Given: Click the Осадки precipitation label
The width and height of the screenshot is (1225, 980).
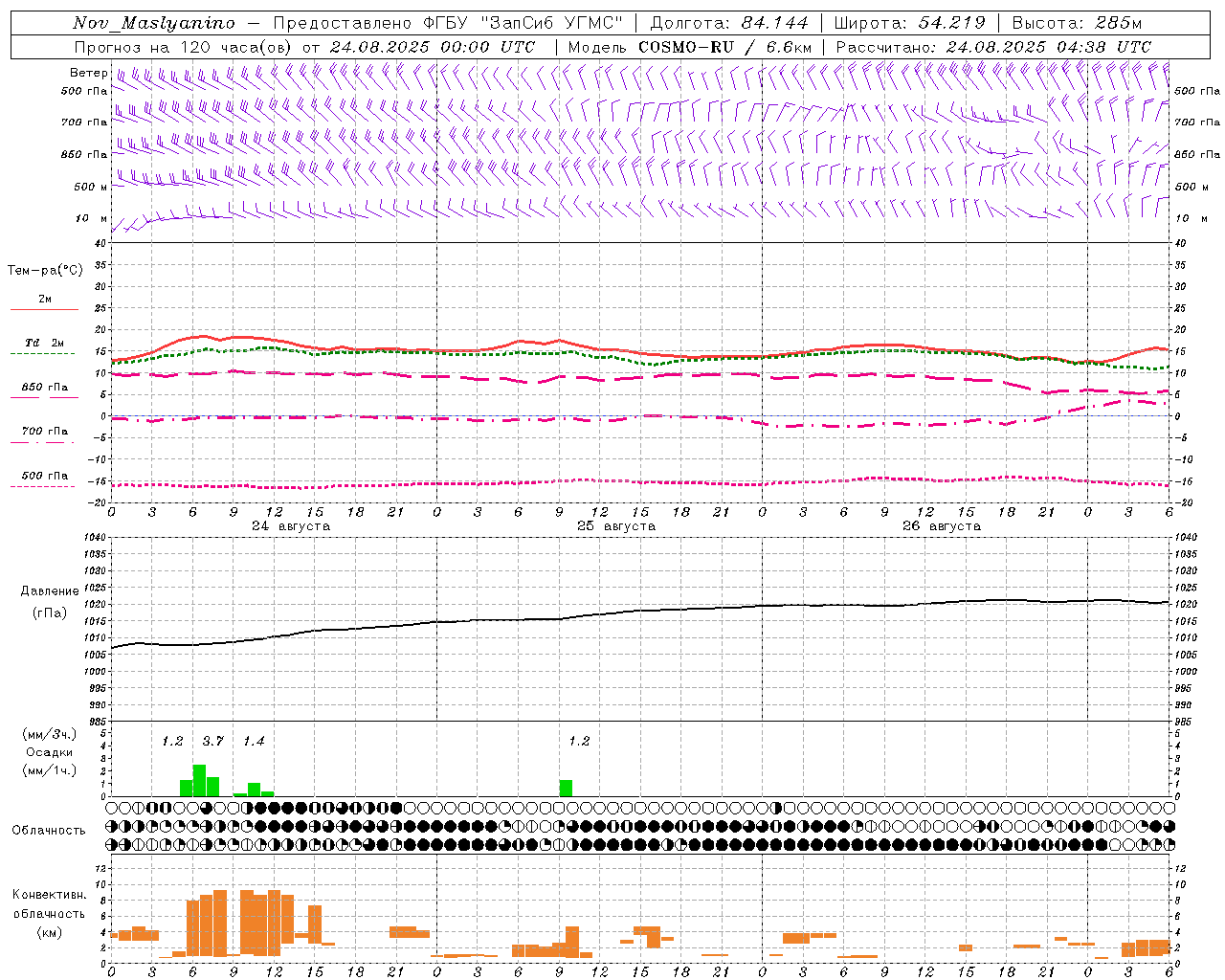Looking at the screenshot, I should click(x=49, y=752).
